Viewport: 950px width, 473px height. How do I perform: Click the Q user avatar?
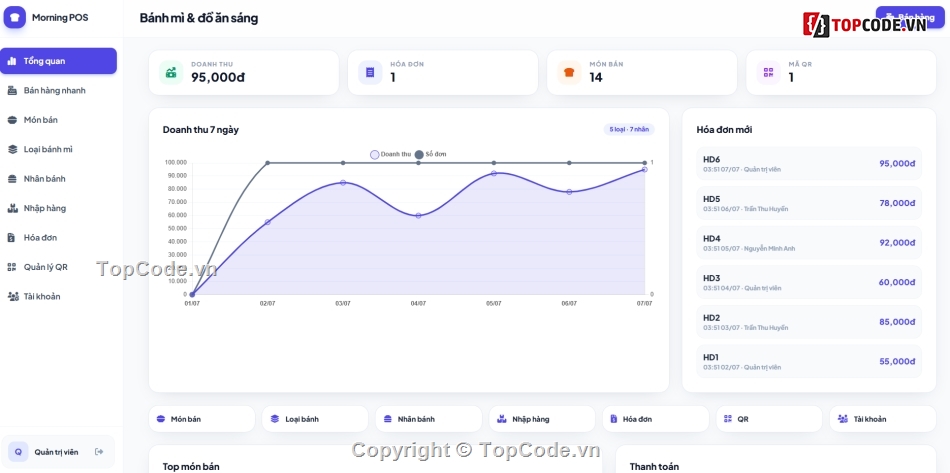click(x=18, y=452)
